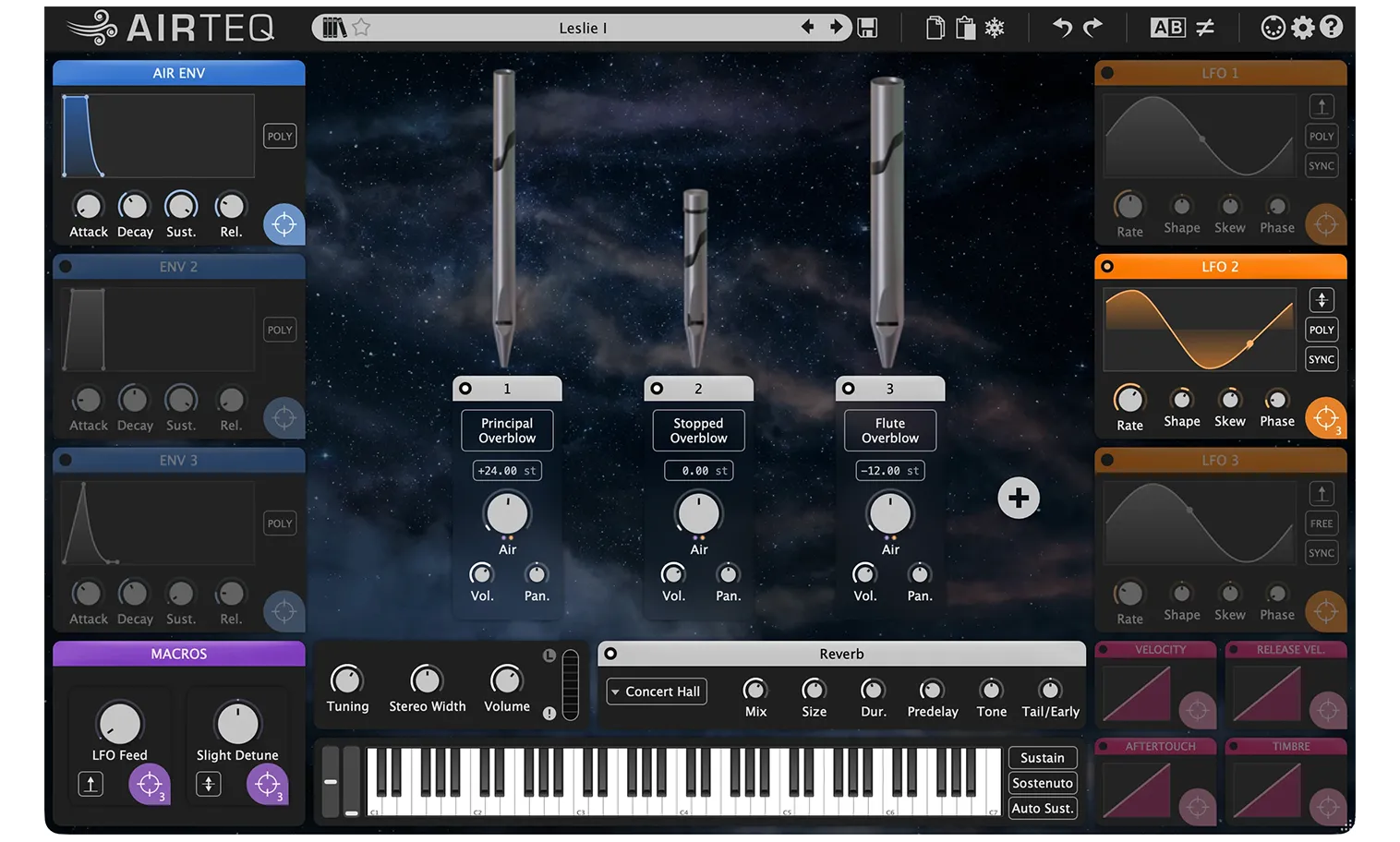Save the current preset with floppy icon
This screenshot has width=1400, height=842.
867,28
